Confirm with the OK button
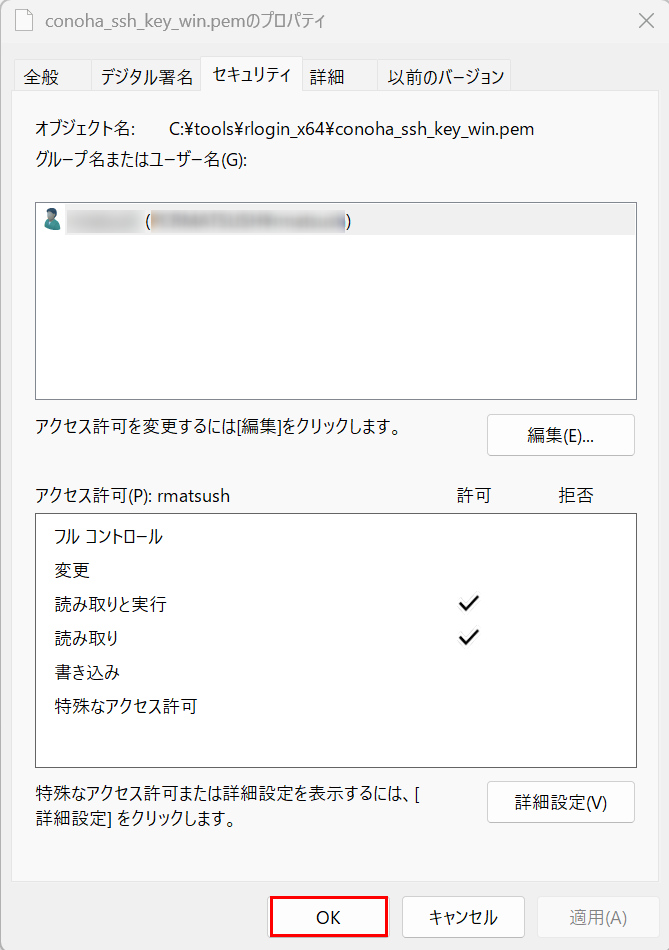Screen dimensions: 669x950 point(328,917)
